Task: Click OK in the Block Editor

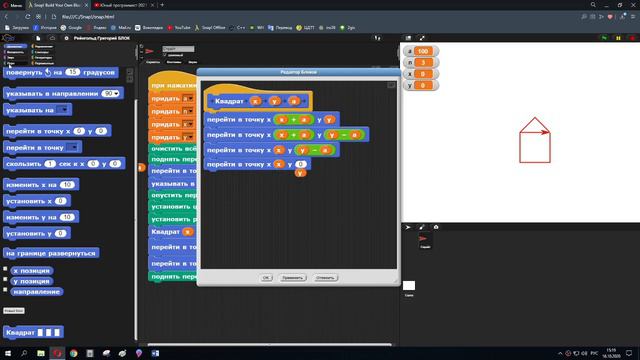Action: coord(266,278)
